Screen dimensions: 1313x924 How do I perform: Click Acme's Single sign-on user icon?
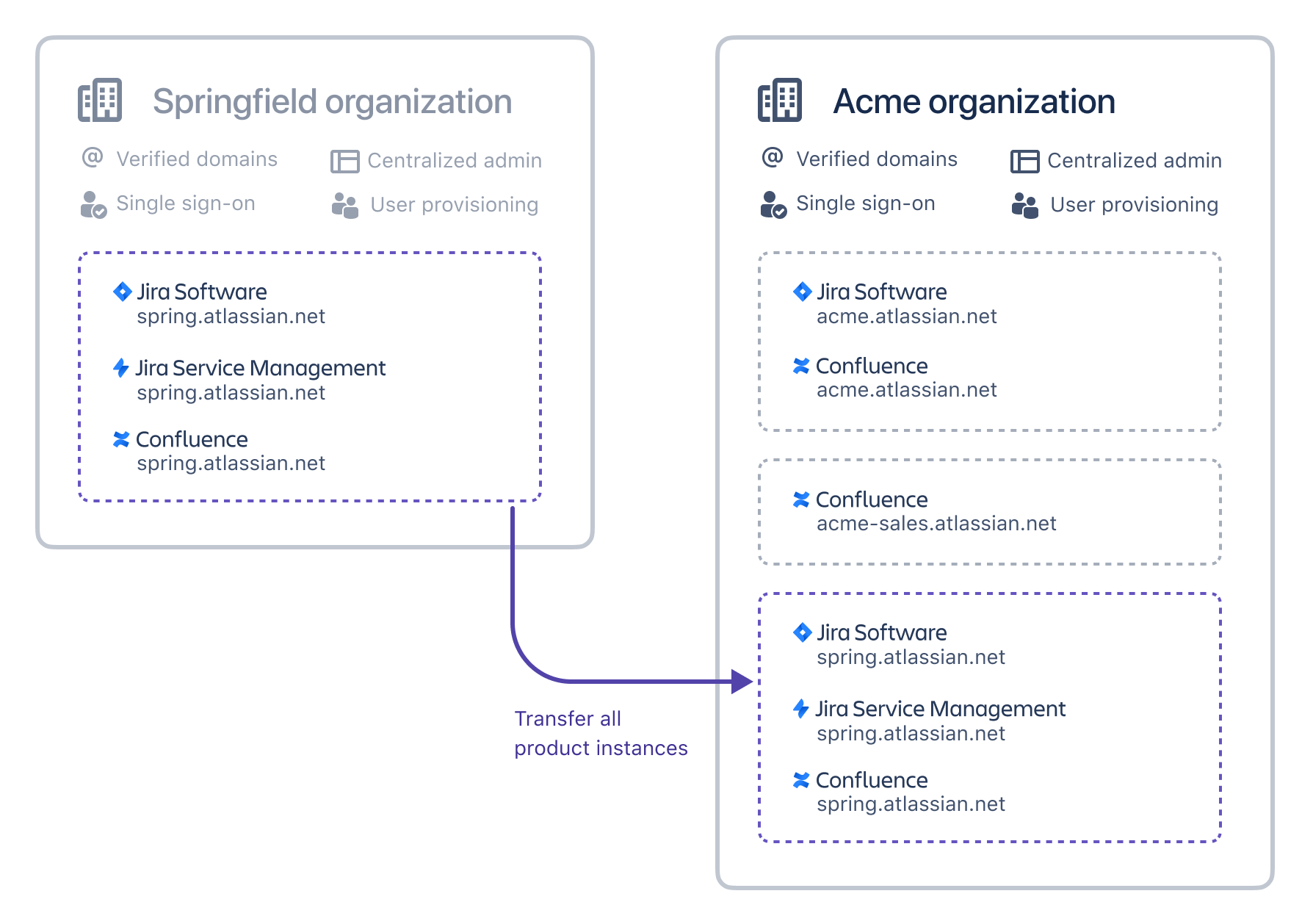pyautogui.click(x=774, y=205)
